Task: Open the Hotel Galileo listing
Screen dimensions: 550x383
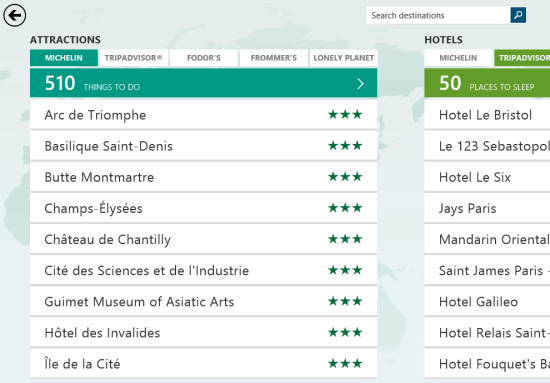Action: (487, 302)
